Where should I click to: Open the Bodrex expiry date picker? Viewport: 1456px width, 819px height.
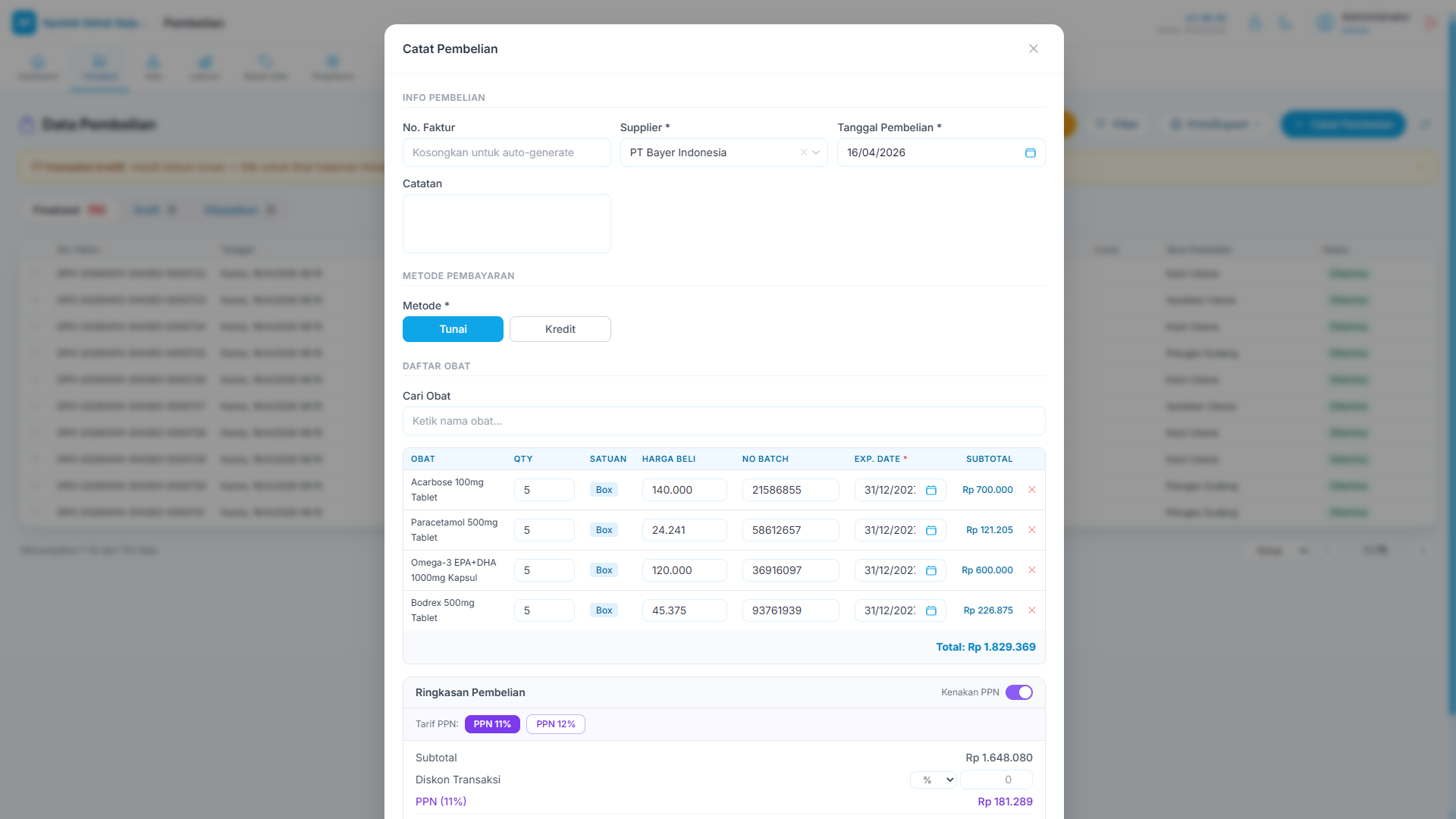931,610
